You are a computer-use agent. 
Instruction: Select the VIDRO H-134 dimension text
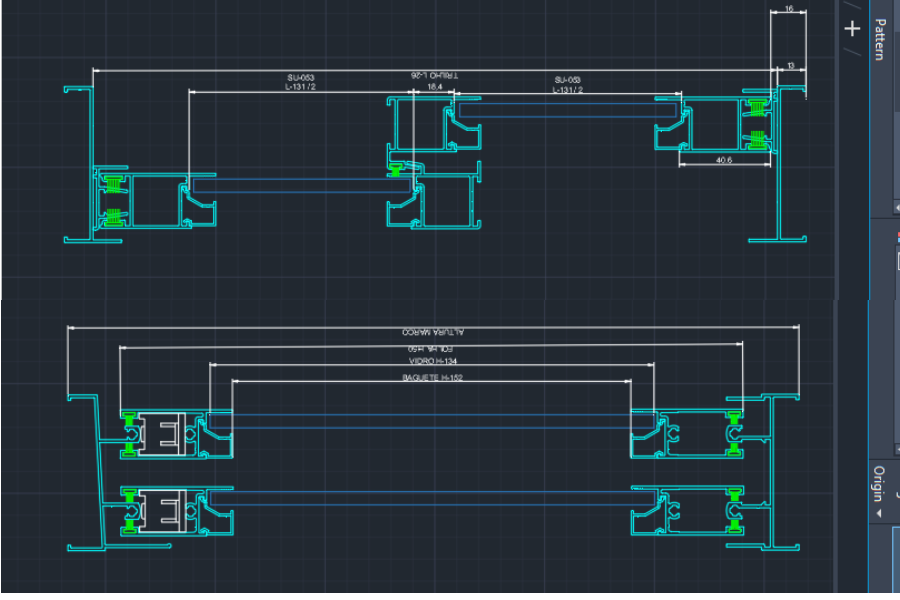[433, 360]
